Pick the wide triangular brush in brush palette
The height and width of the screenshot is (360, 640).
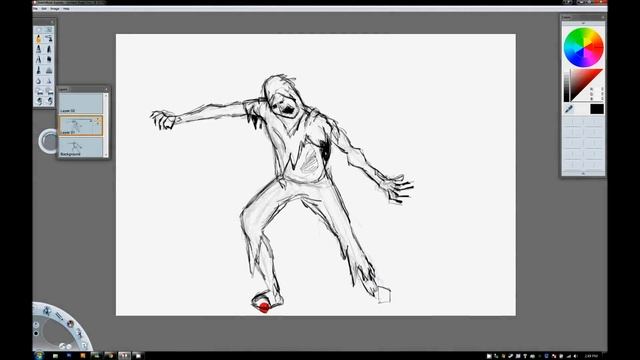click(x=49, y=70)
